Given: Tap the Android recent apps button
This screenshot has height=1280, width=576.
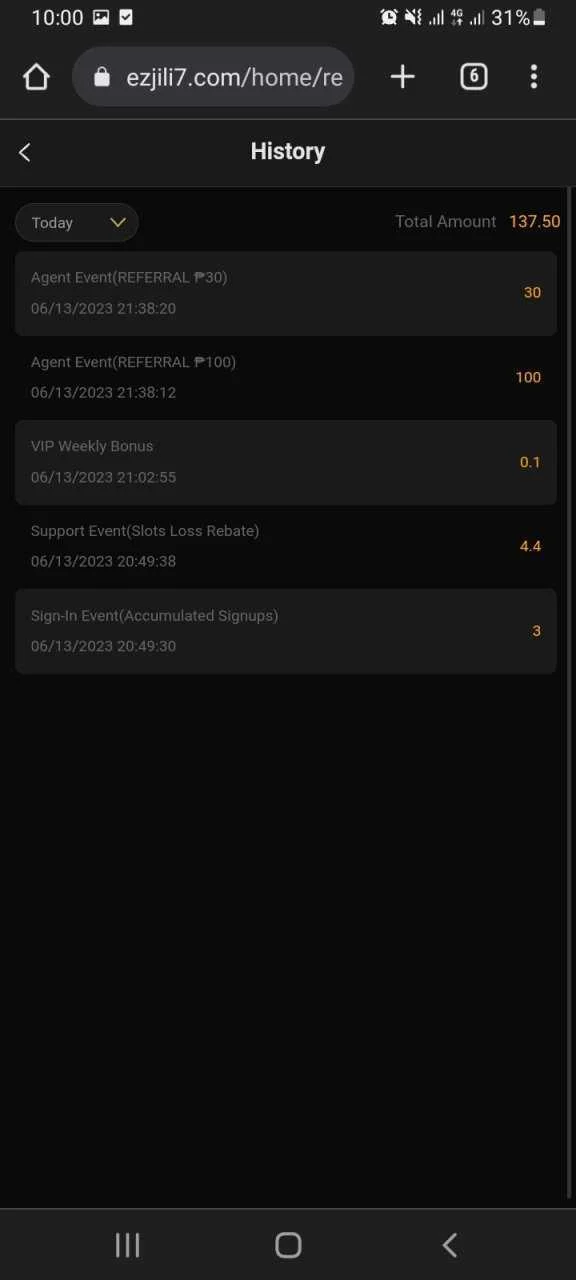Looking at the screenshot, I should click(127, 1245).
